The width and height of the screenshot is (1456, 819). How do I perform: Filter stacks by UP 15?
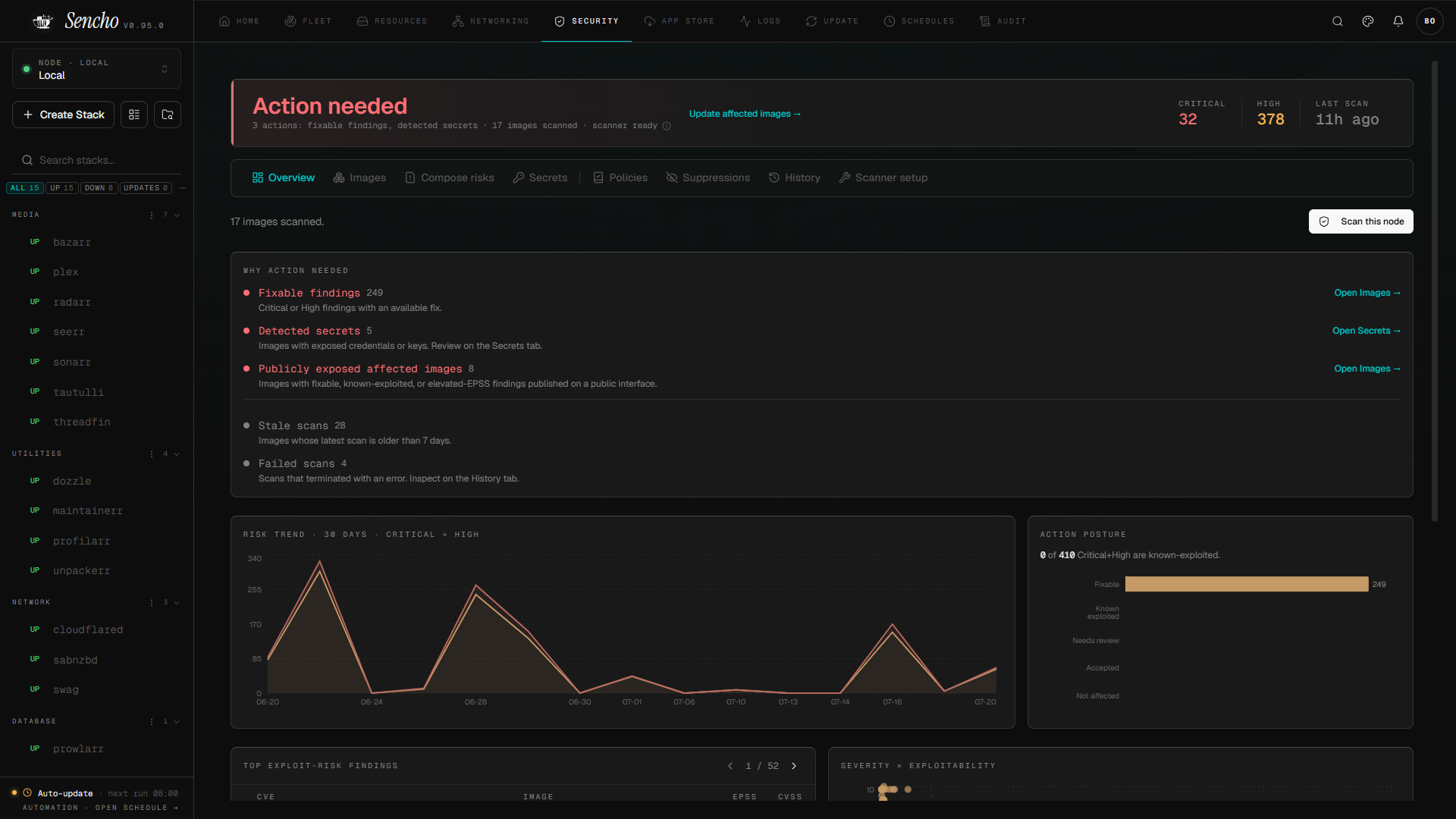(62, 188)
